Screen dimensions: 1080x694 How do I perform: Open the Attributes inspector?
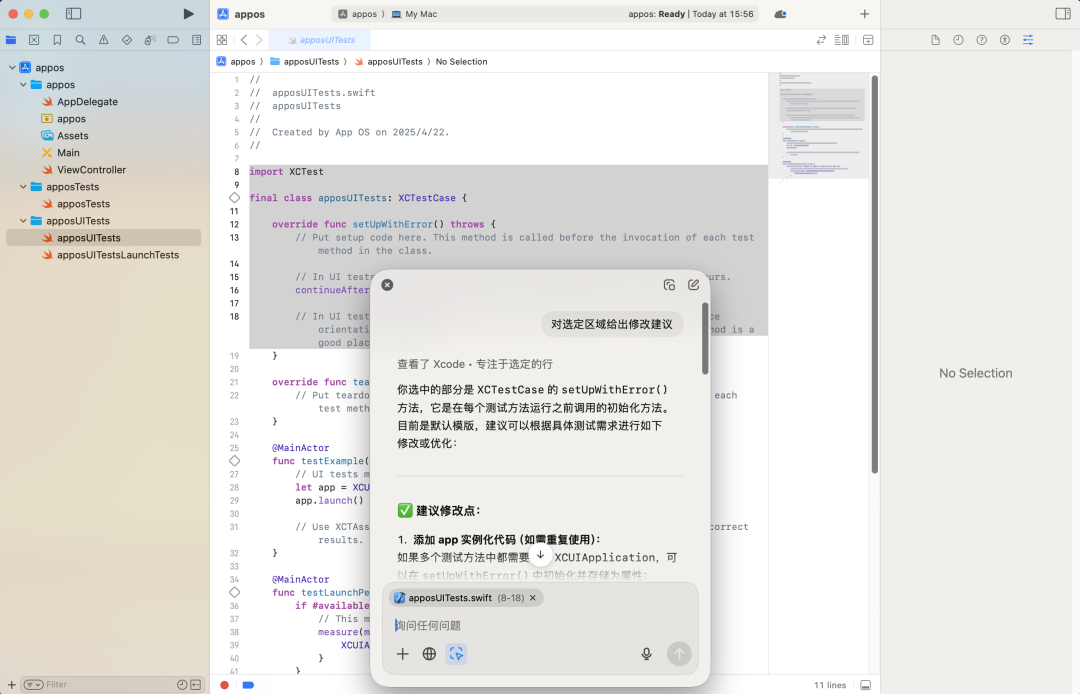point(1028,40)
